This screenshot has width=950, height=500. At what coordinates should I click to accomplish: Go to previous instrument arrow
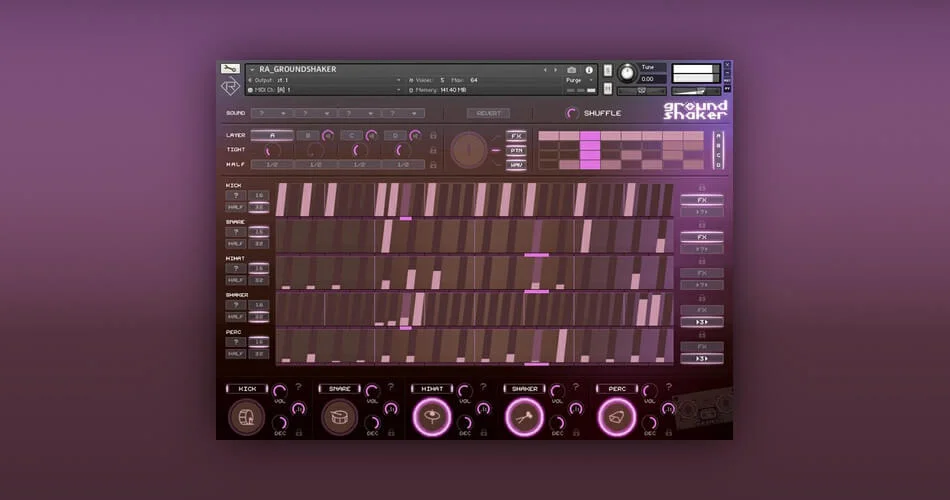(545, 70)
